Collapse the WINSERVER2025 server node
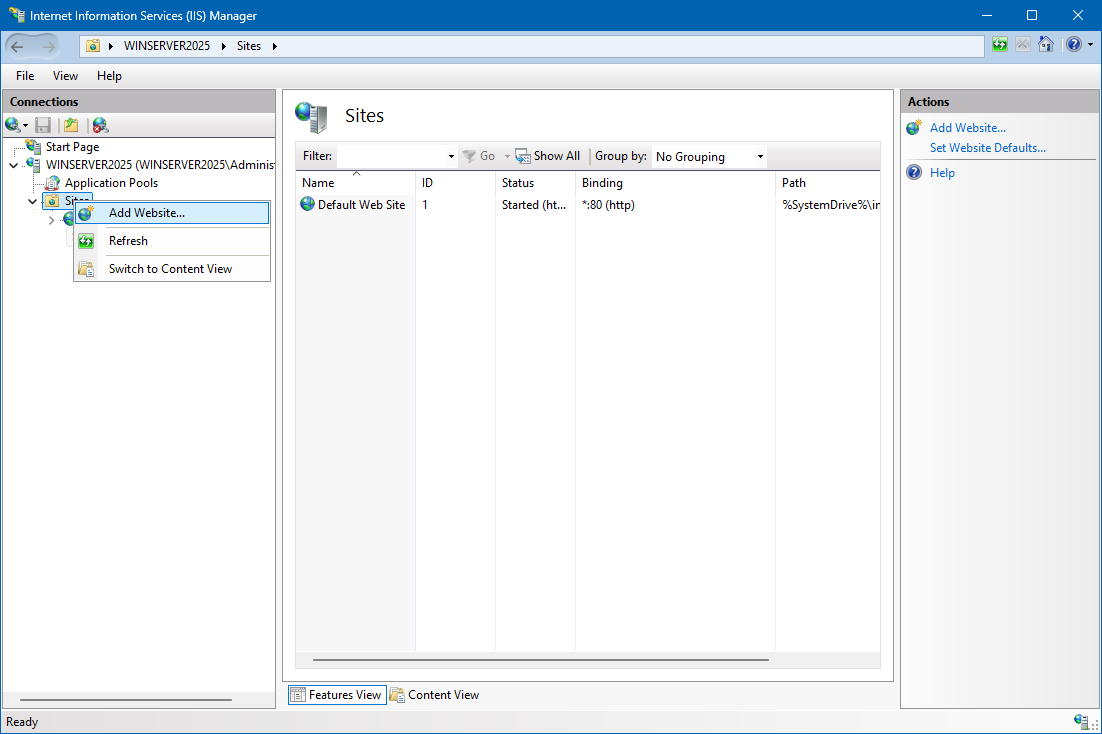The image size is (1102, 734). click(13, 165)
